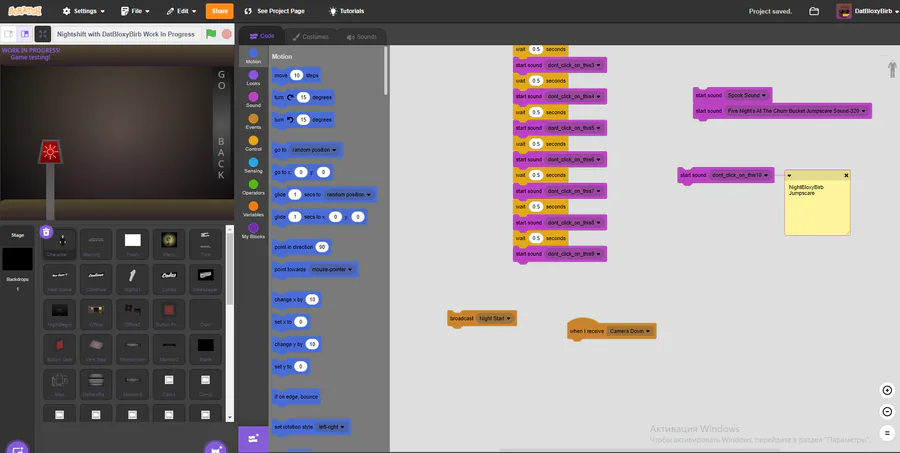Viewport: 900px width, 453px height.
Task: Select the Blank sprite
Action: 205,349
